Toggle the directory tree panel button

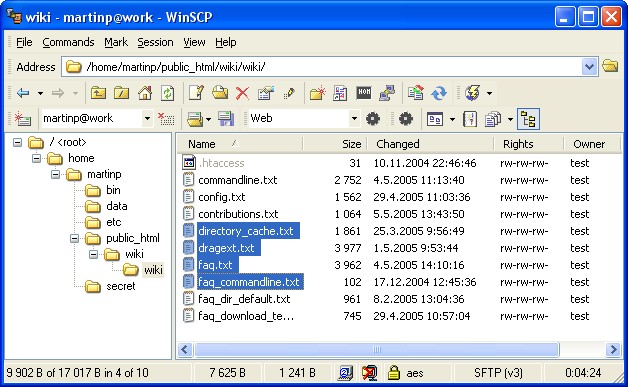pos(528,119)
